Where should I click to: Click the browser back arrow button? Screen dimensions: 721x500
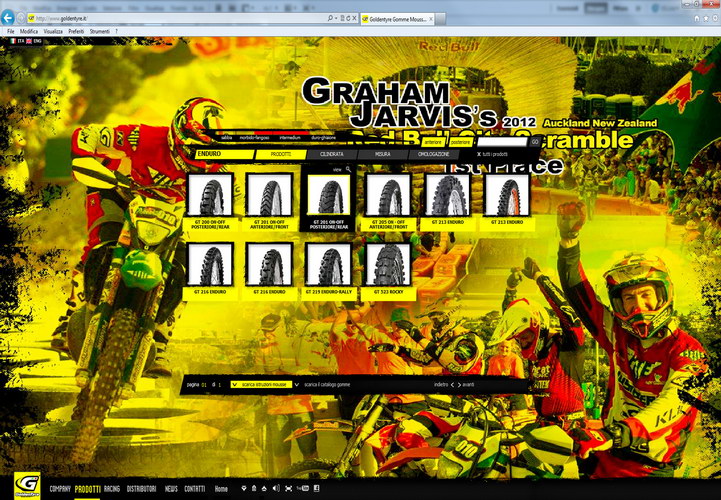coord(8,18)
